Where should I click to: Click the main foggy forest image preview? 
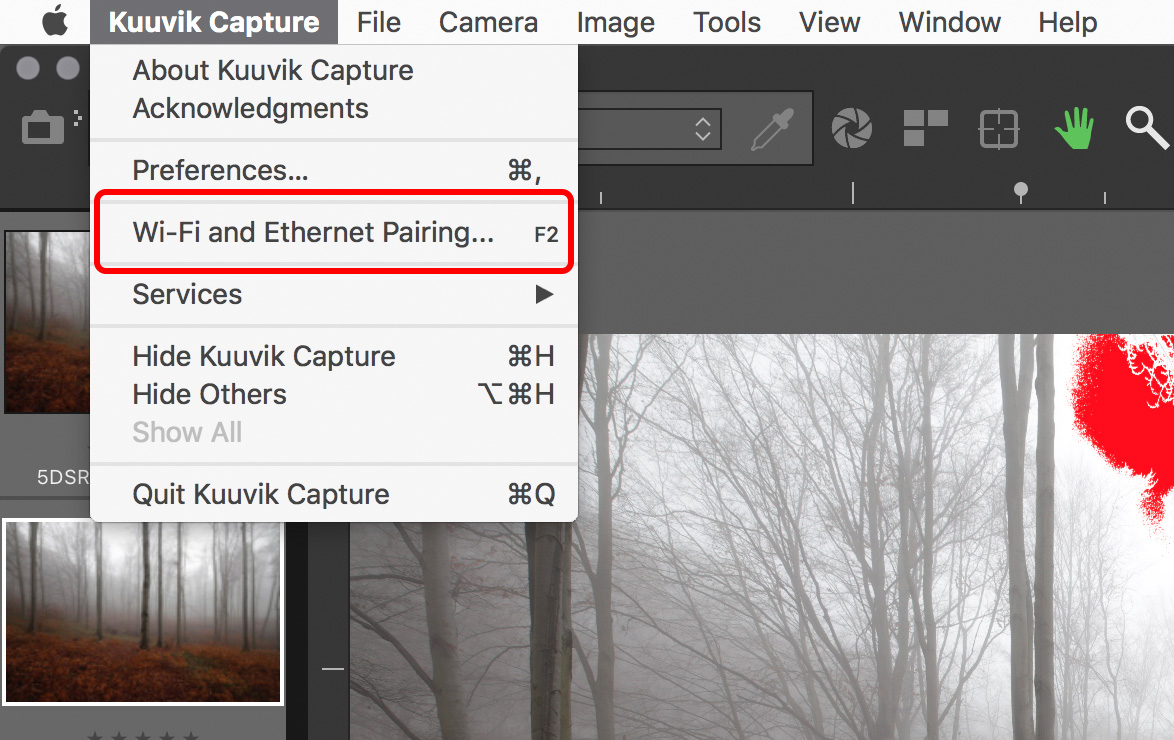click(x=761, y=537)
